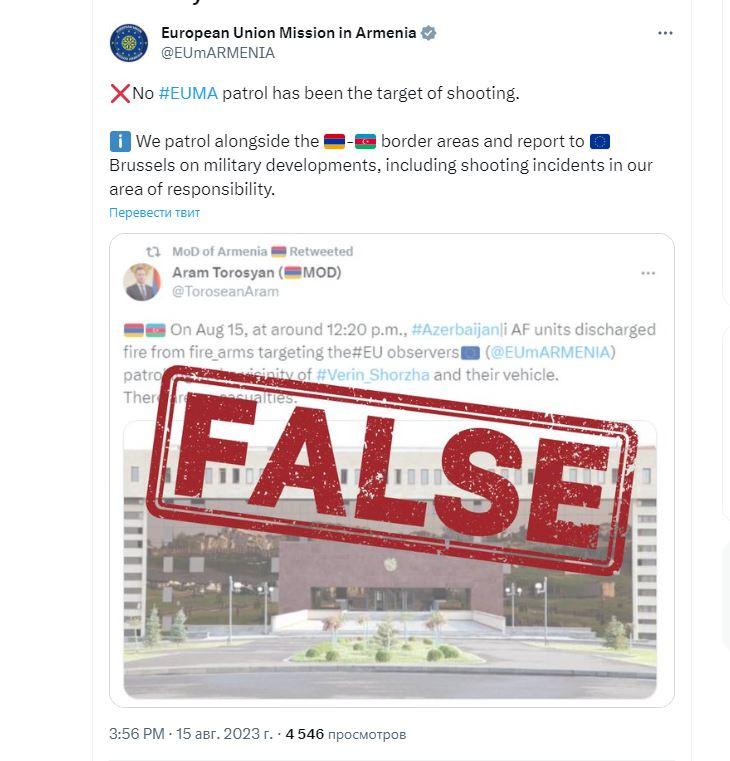Click the Aram Torosyan (MOD) display name

point(256,273)
